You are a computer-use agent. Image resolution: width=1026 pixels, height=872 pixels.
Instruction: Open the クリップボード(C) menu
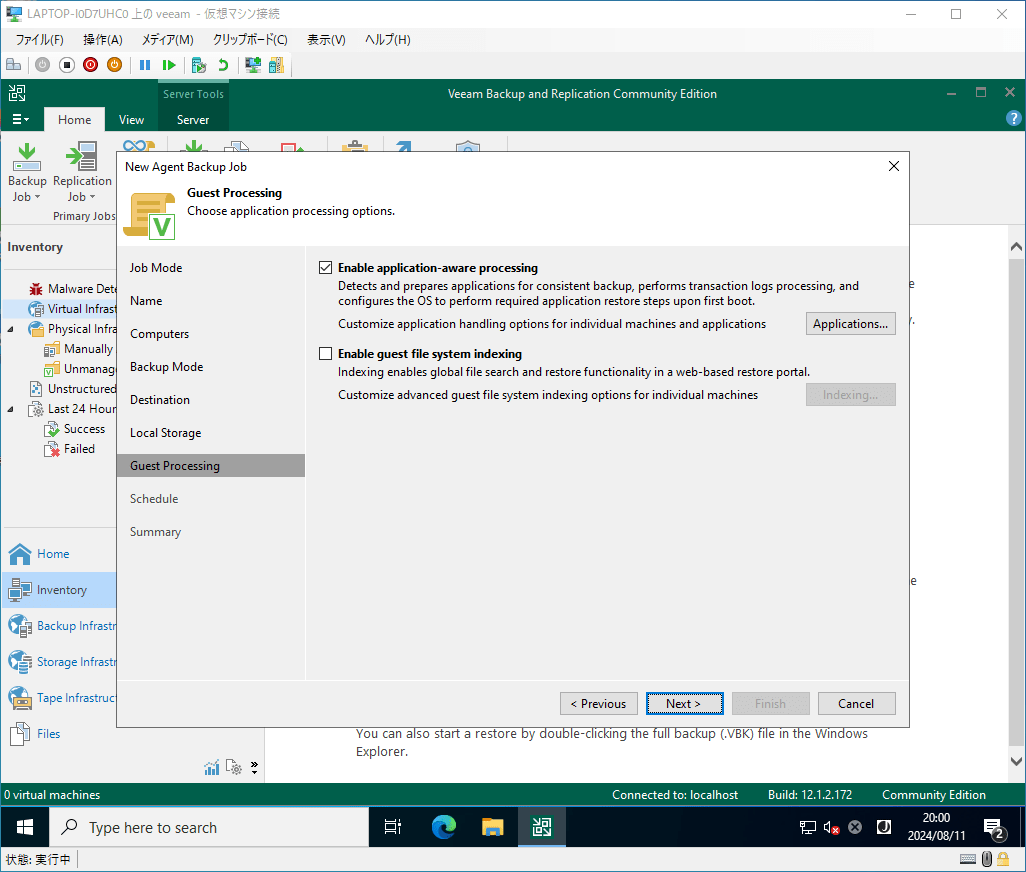click(250, 40)
